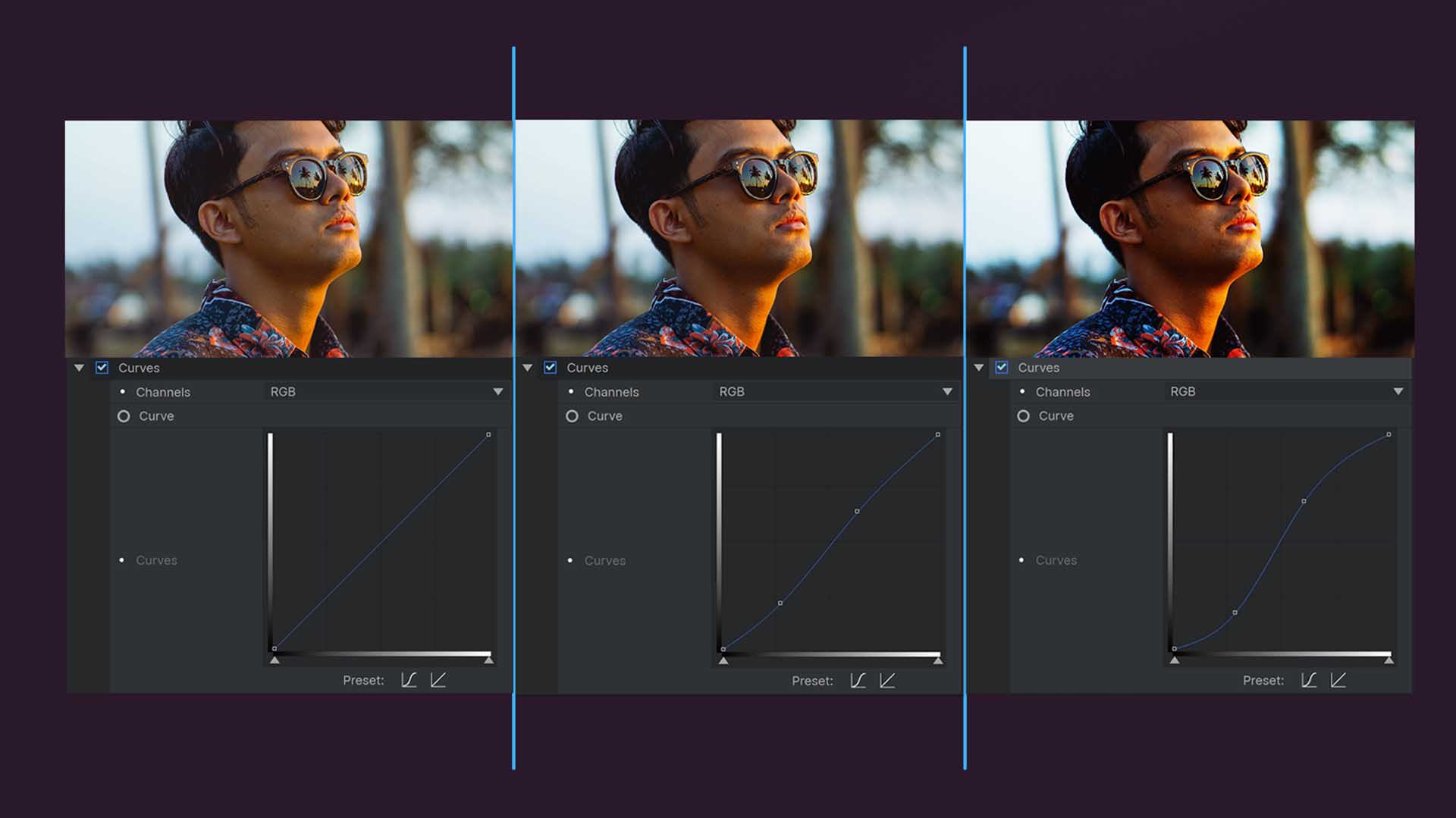Select lower midpoint on right panel curve
Screen dimensions: 1456x818
point(1235,613)
